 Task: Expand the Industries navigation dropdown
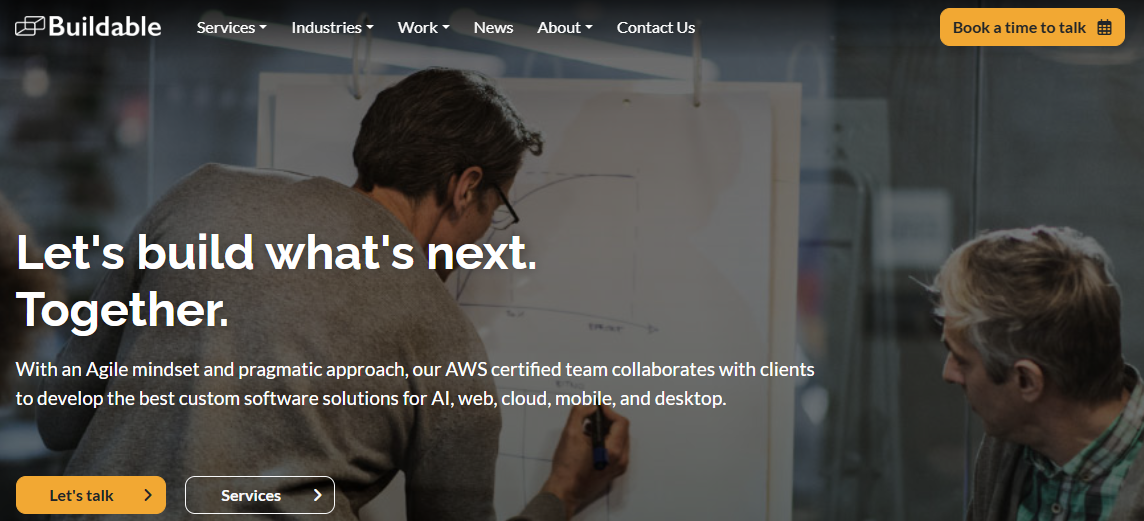click(x=332, y=28)
